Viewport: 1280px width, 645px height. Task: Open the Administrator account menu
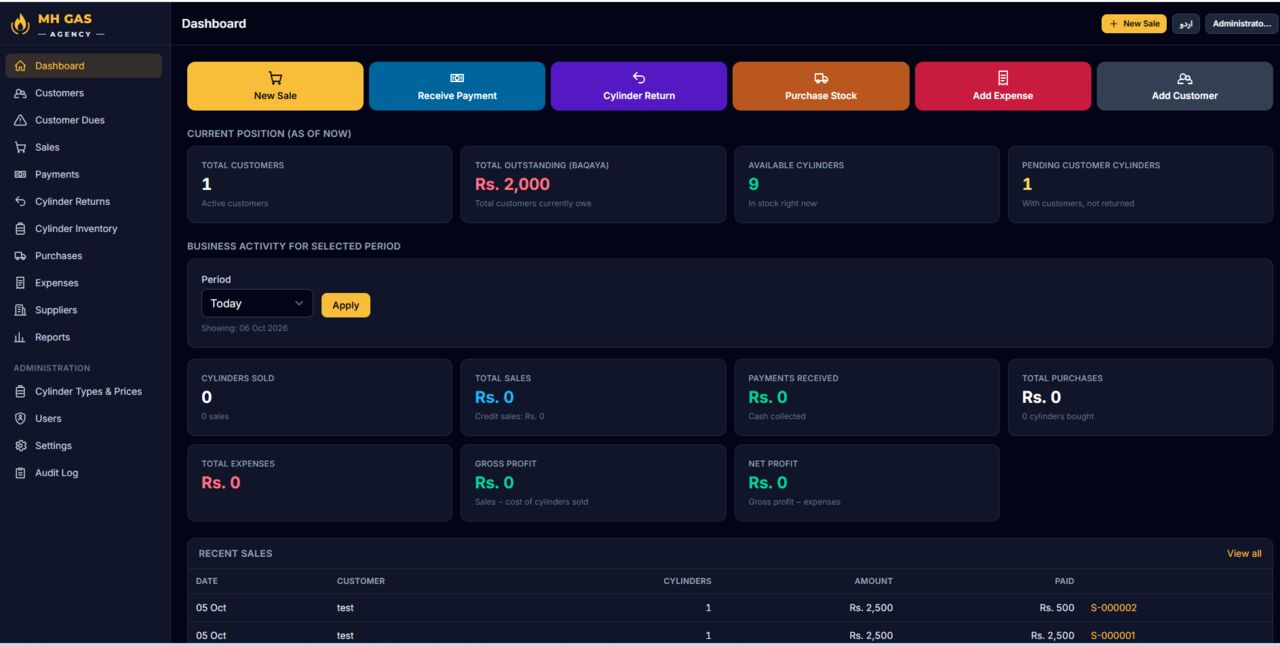click(x=1242, y=24)
